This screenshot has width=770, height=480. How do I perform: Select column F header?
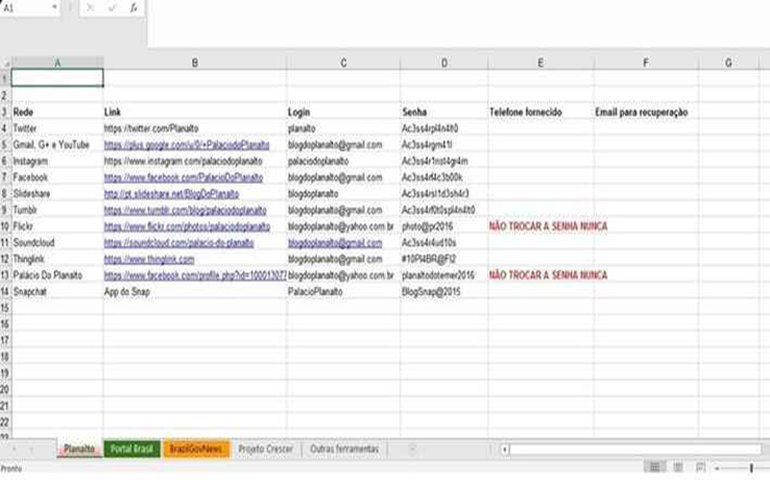[646, 63]
